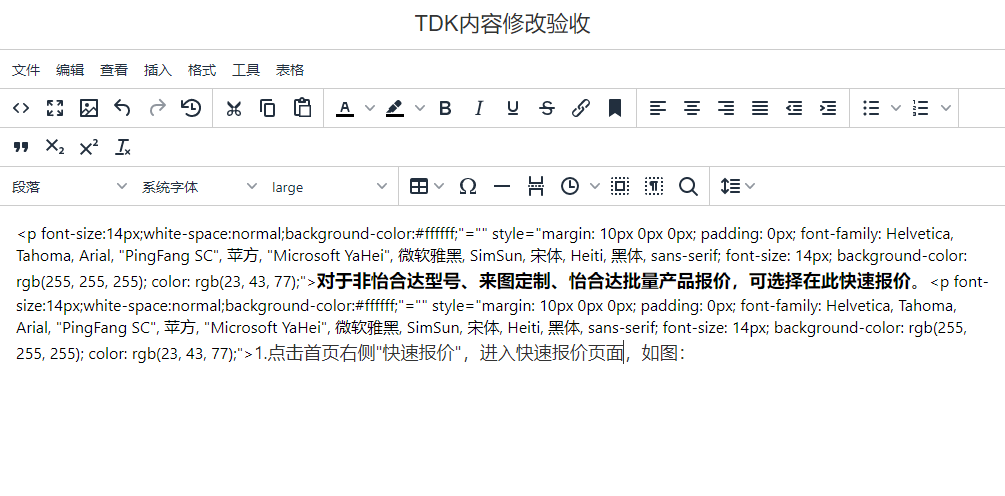Screen dimensions: 1005x496
Task: Open the 插入 menu
Action: coord(158,70)
